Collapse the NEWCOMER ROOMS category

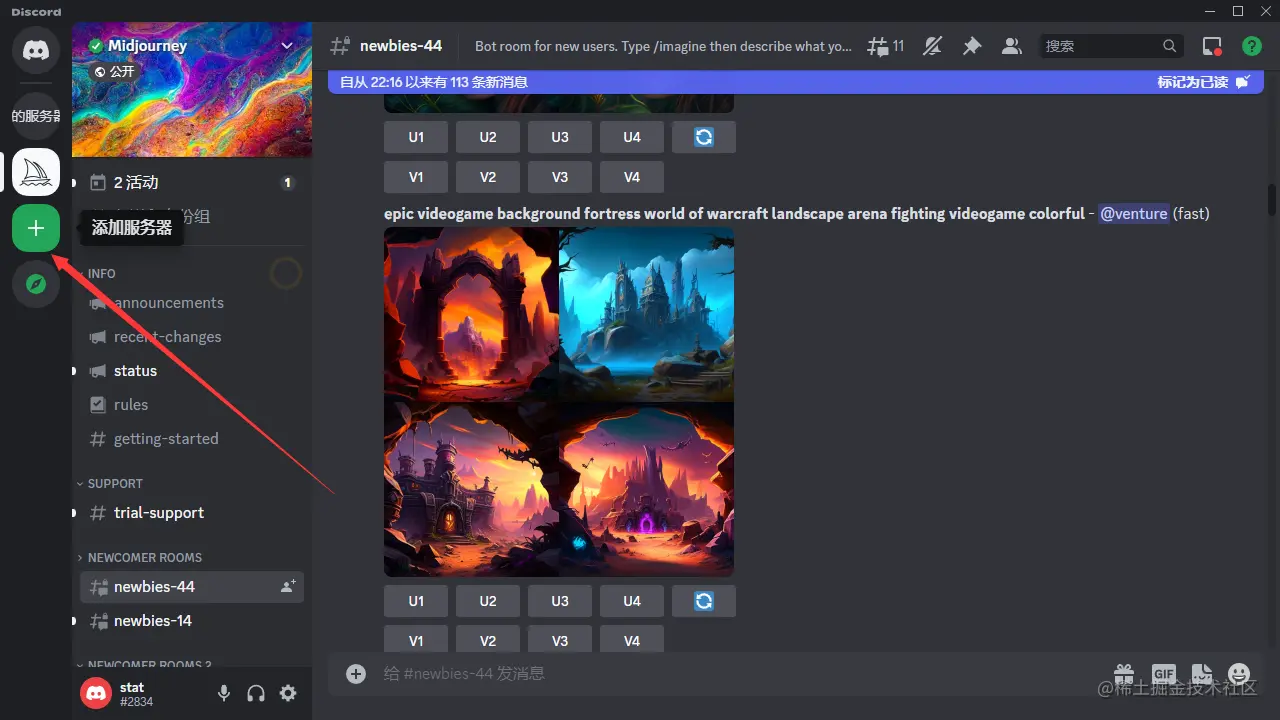point(140,557)
